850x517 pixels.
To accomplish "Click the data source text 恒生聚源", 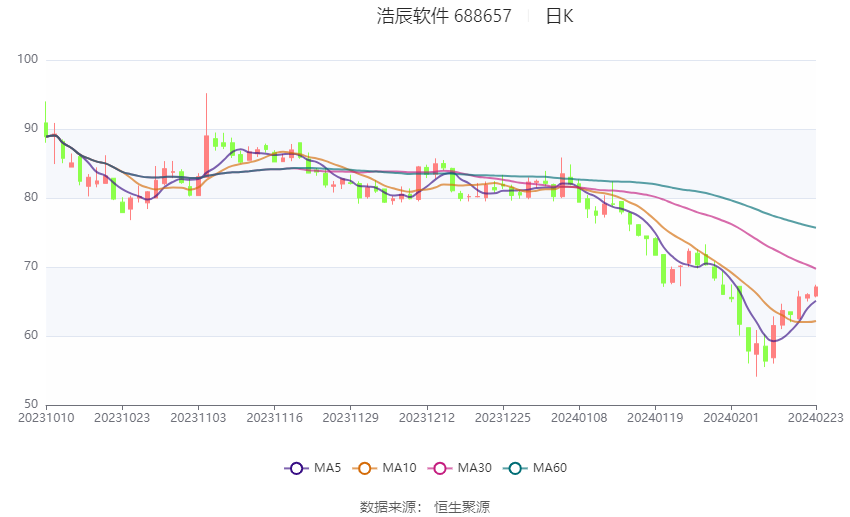I will point(462,507).
